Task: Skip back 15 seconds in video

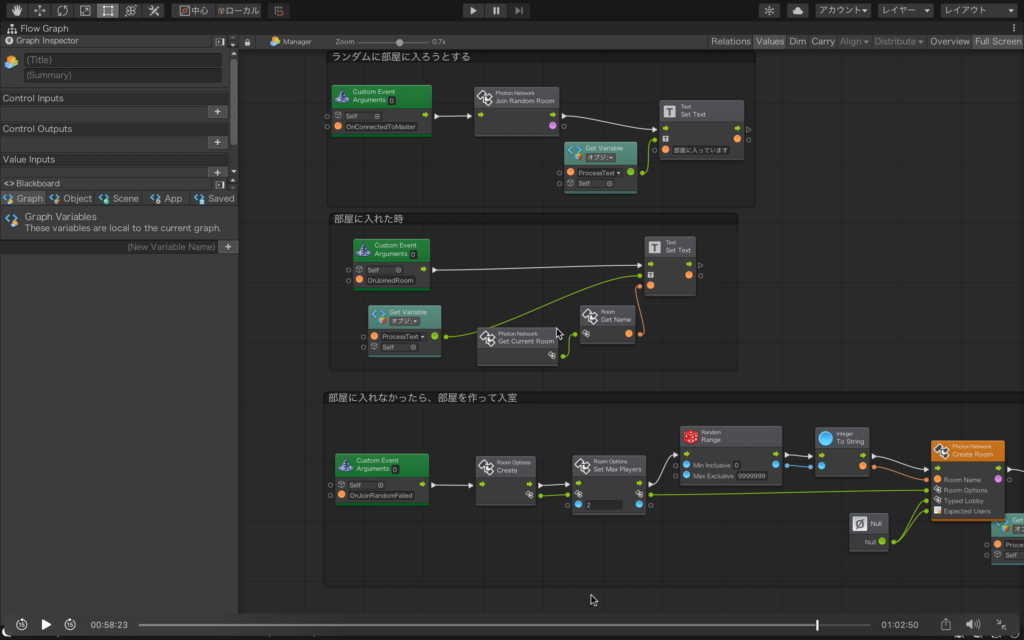Action: [22, 625]
